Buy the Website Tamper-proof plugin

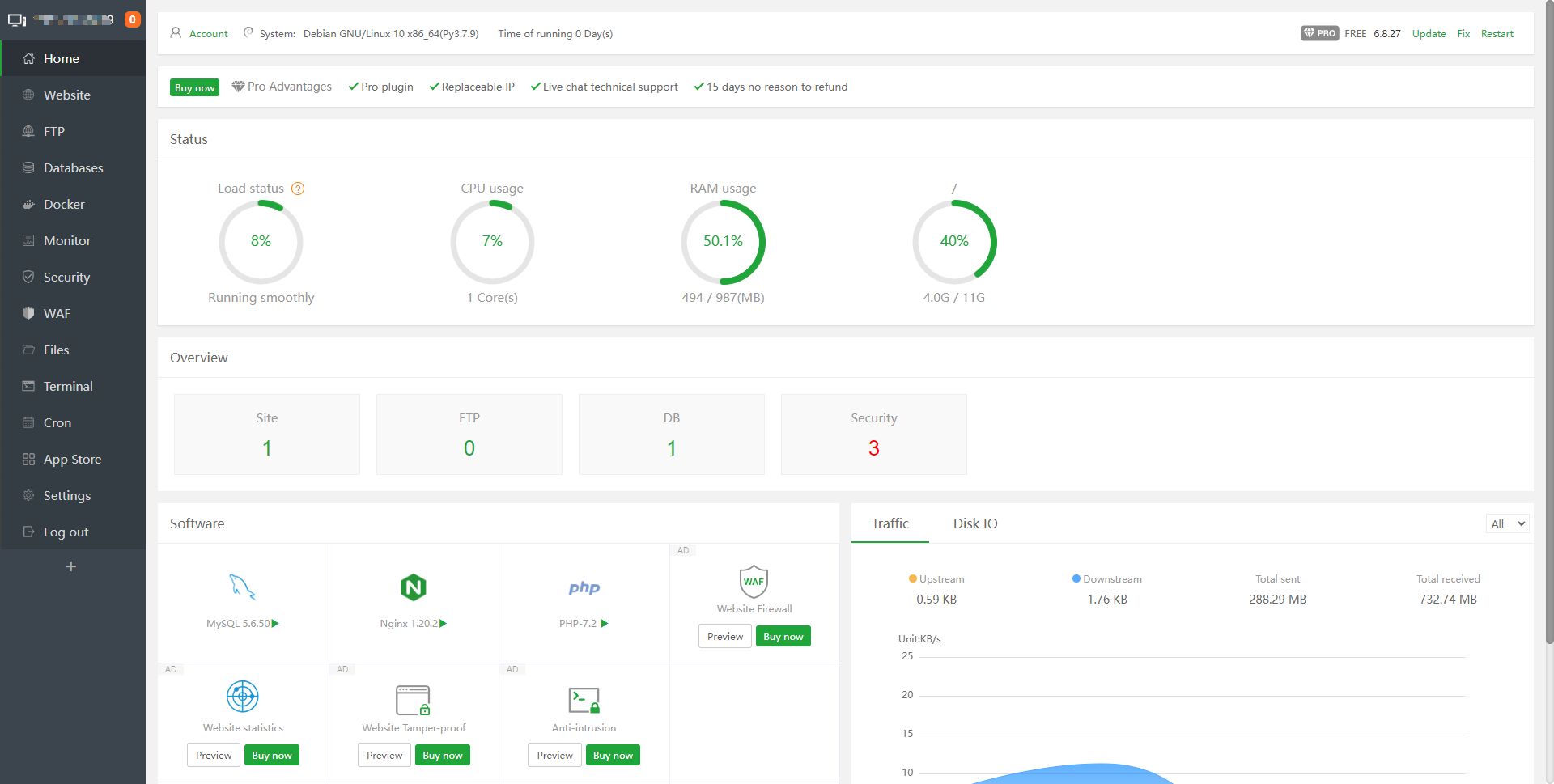(x=443, y=756)
